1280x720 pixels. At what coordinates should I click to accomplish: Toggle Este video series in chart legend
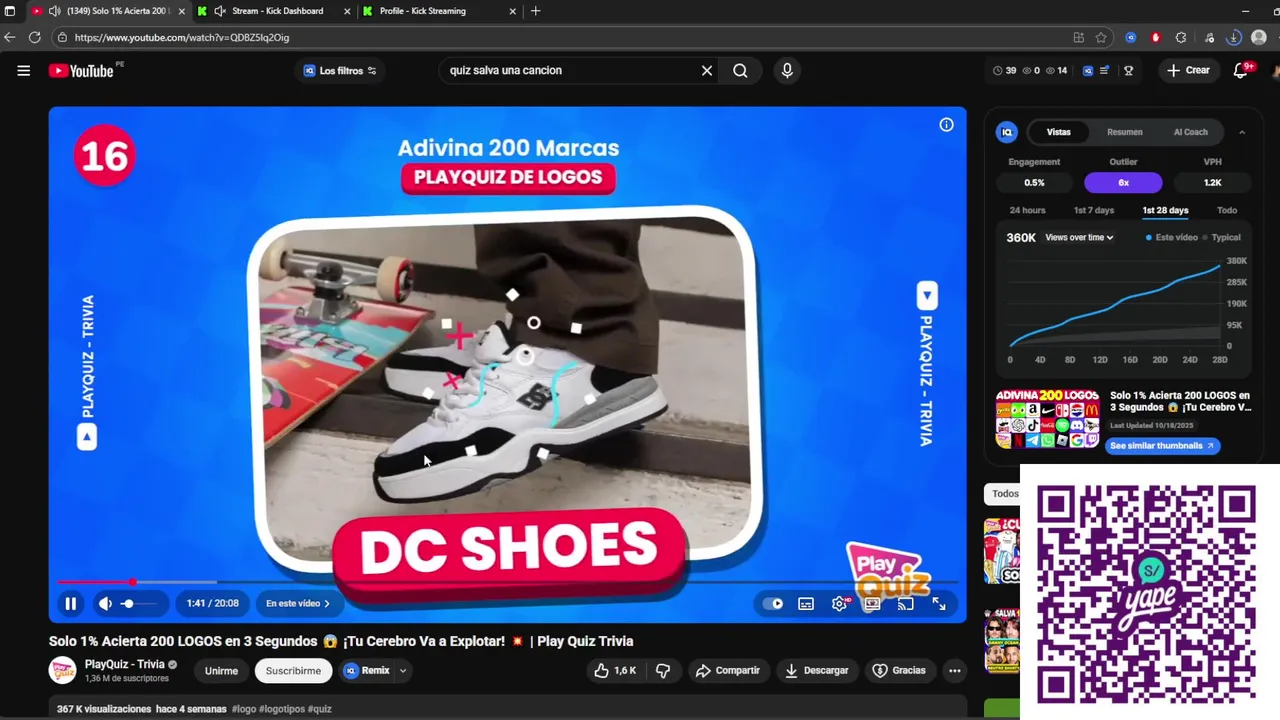tap(1172, 238)
